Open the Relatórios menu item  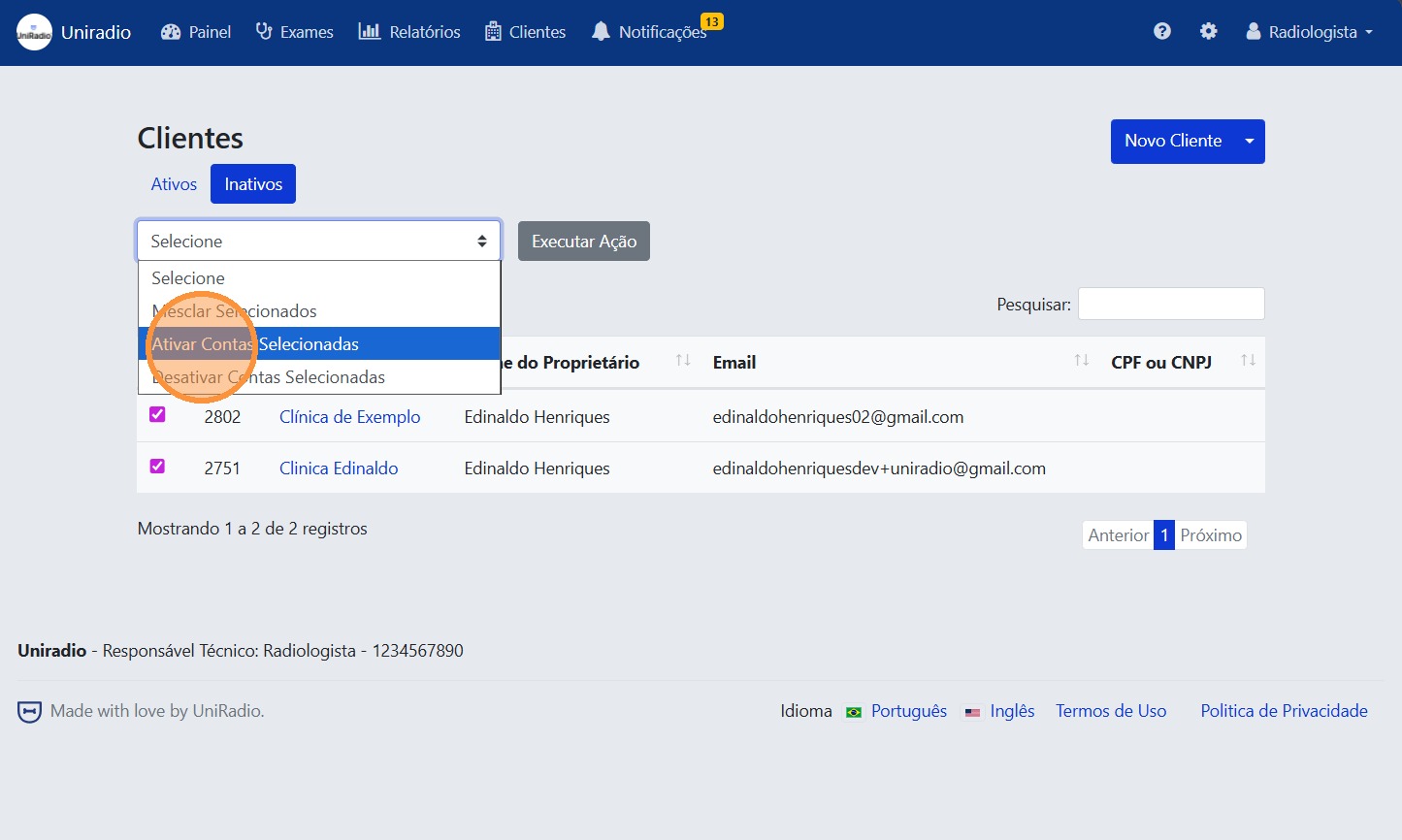coord(409,32)
